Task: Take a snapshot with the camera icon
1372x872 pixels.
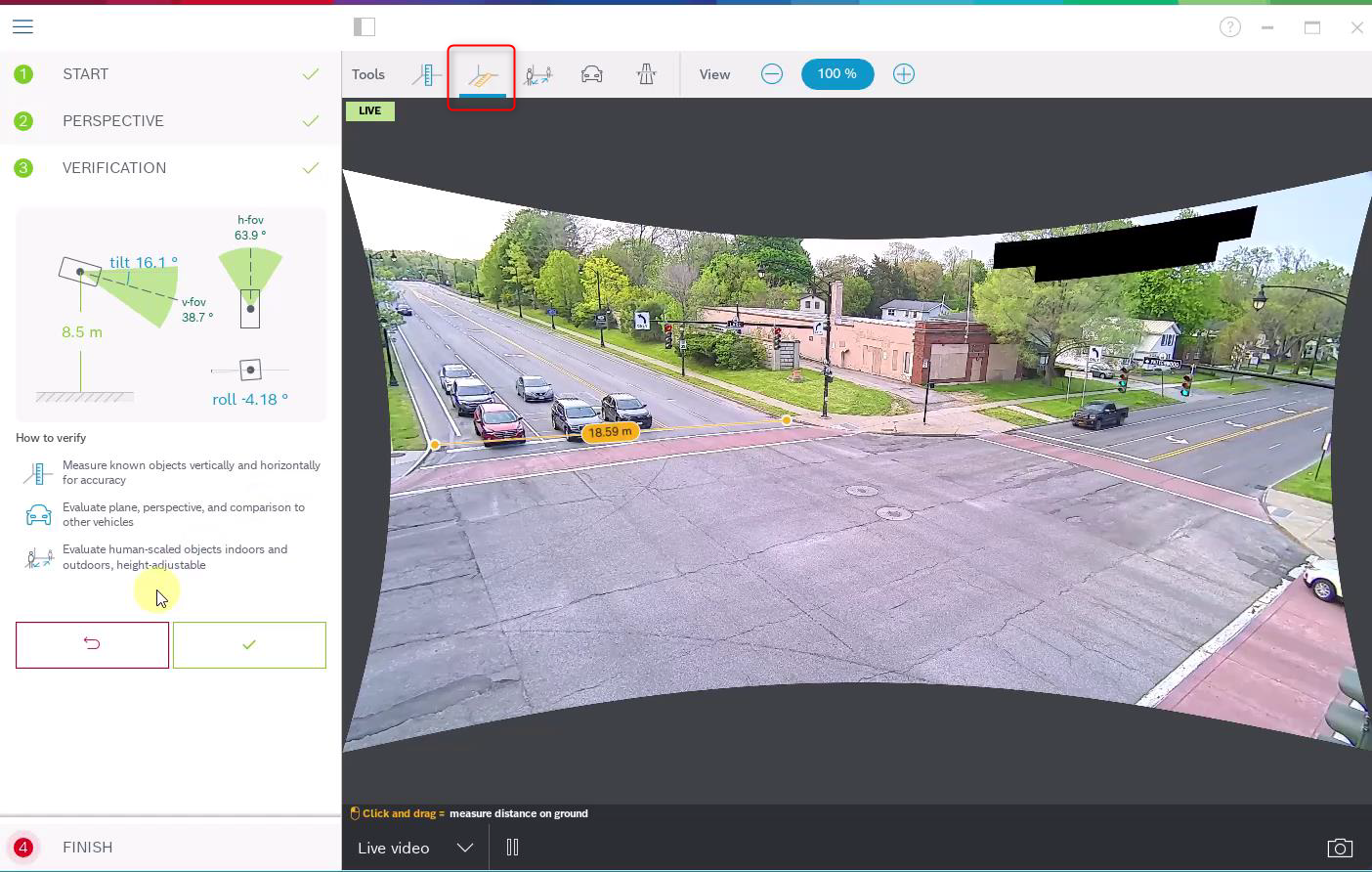Action: click(x=1340, y=848)
